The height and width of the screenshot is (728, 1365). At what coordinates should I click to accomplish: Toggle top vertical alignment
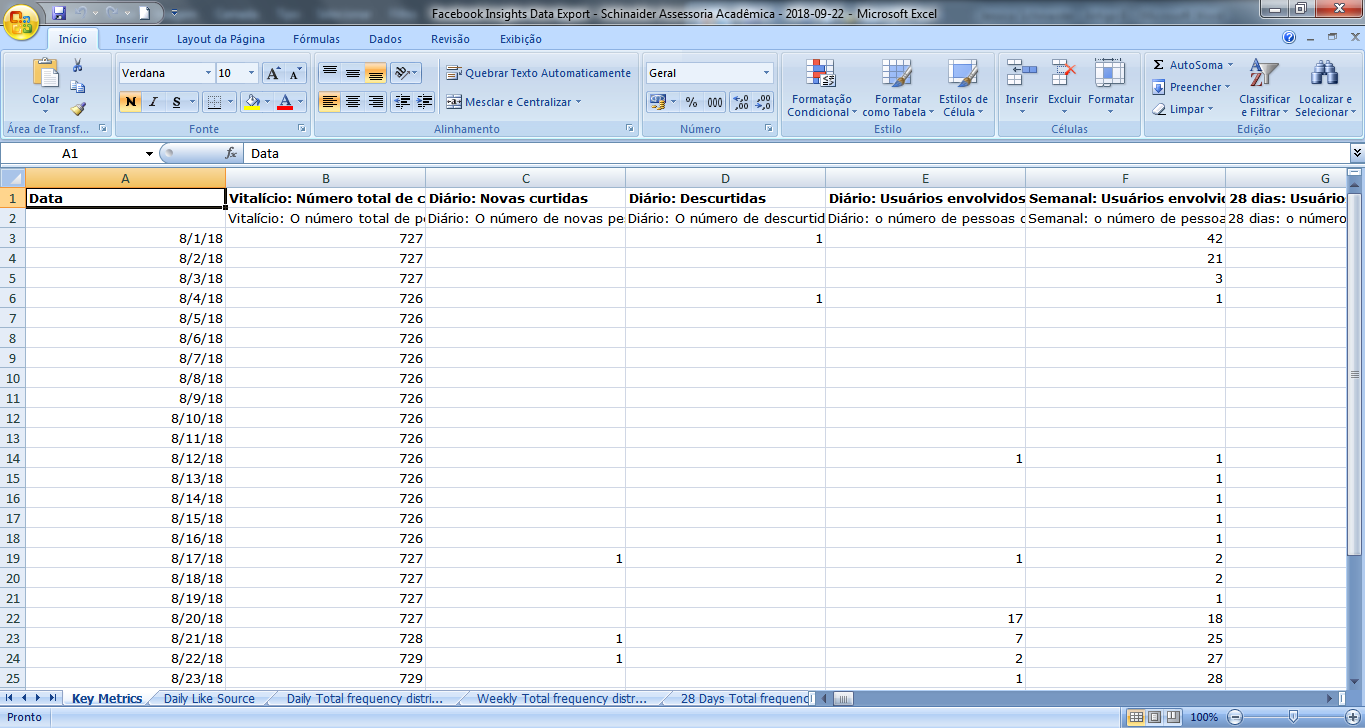pyautogui.click(x=329, y=73)
